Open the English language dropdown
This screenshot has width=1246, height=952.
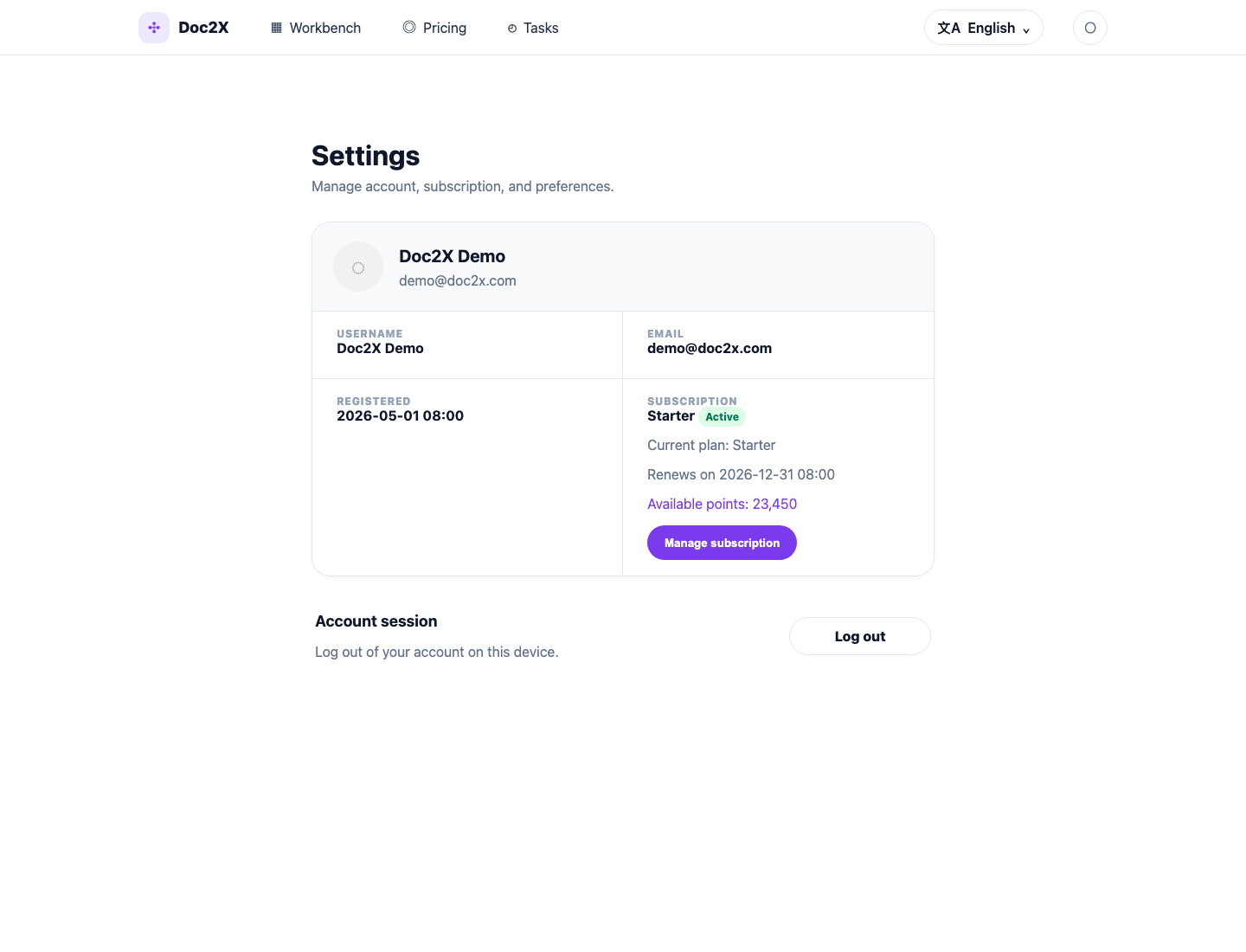[984, 28]
